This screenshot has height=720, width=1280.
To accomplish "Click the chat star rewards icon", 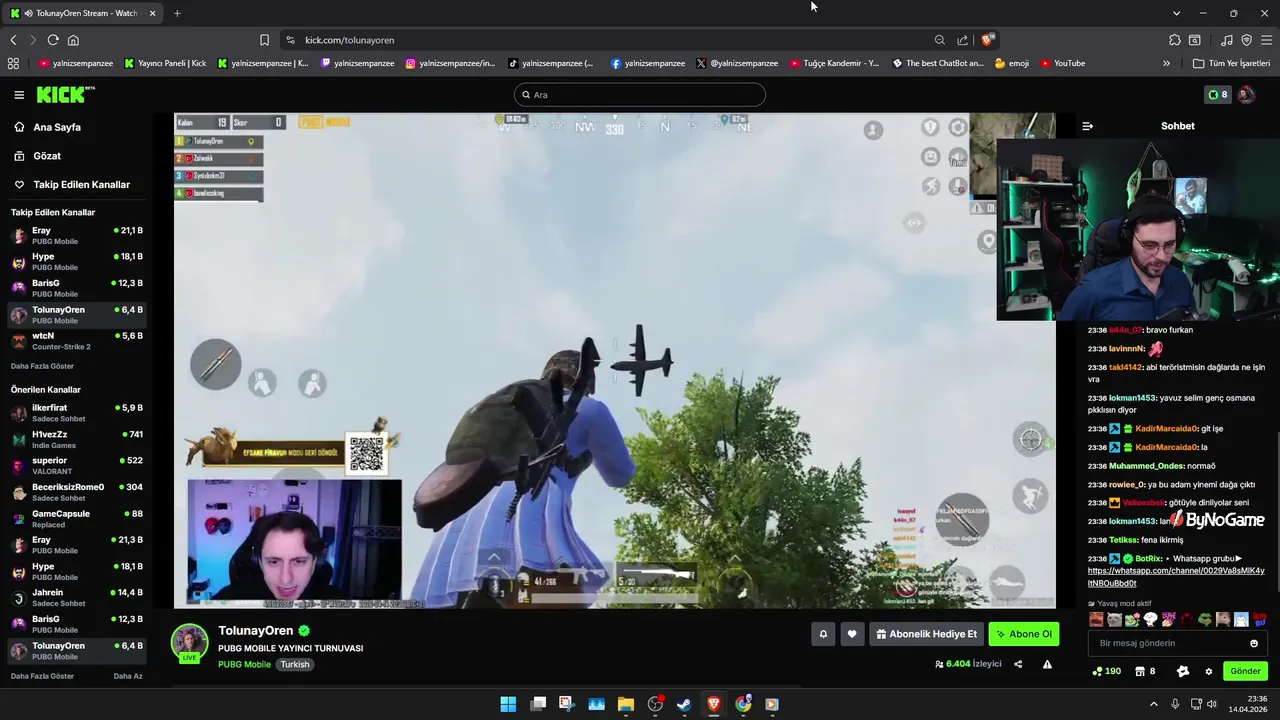I will point(1183,671).
